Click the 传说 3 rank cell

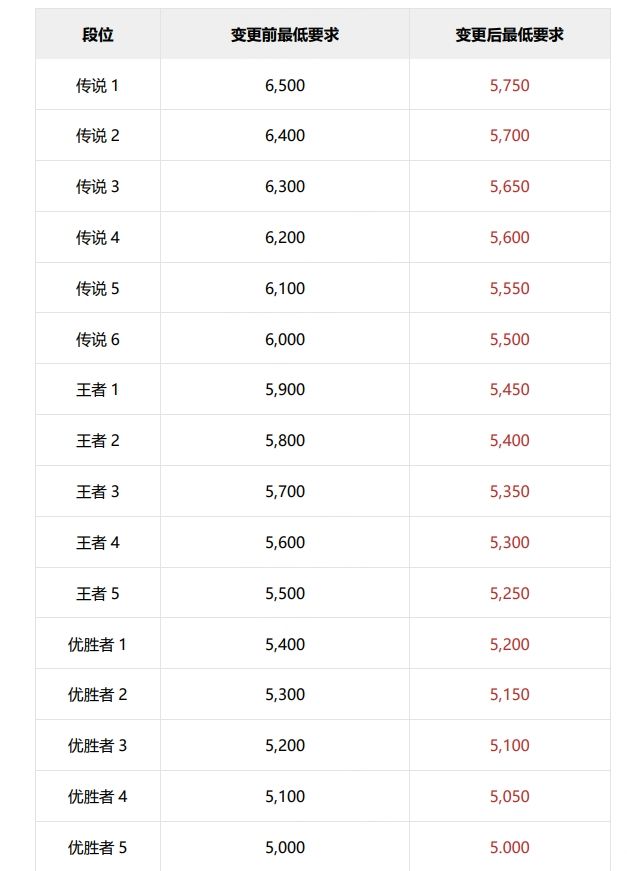coord(98,186)
